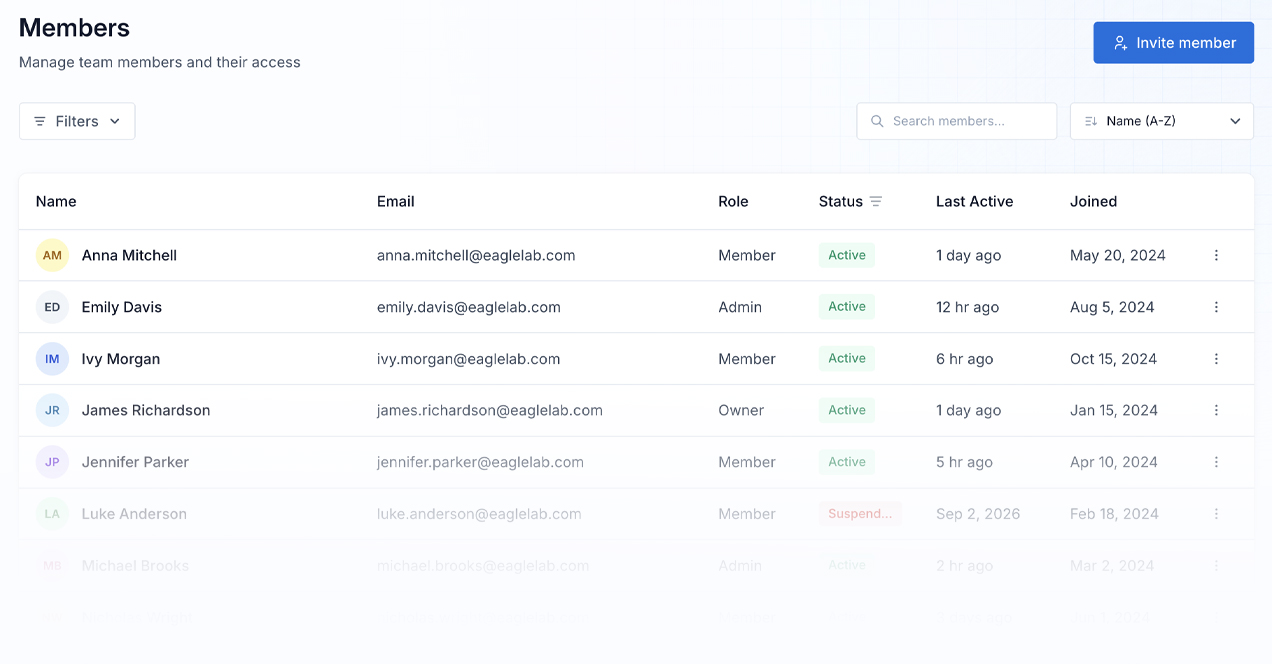Click last active value 12 hr ago
This screenshot has height=664, width=1272.
click(967, 307)
